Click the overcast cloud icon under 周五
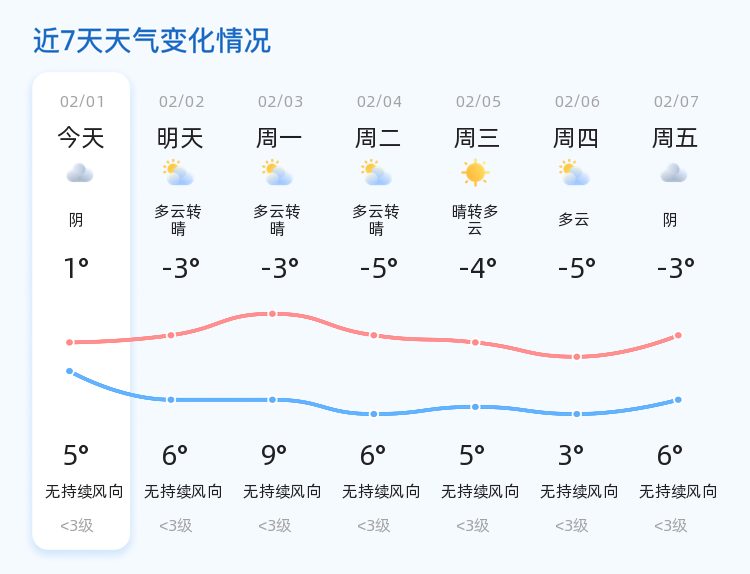The height and width of the screenshot is (574, 750). (673, 173)
